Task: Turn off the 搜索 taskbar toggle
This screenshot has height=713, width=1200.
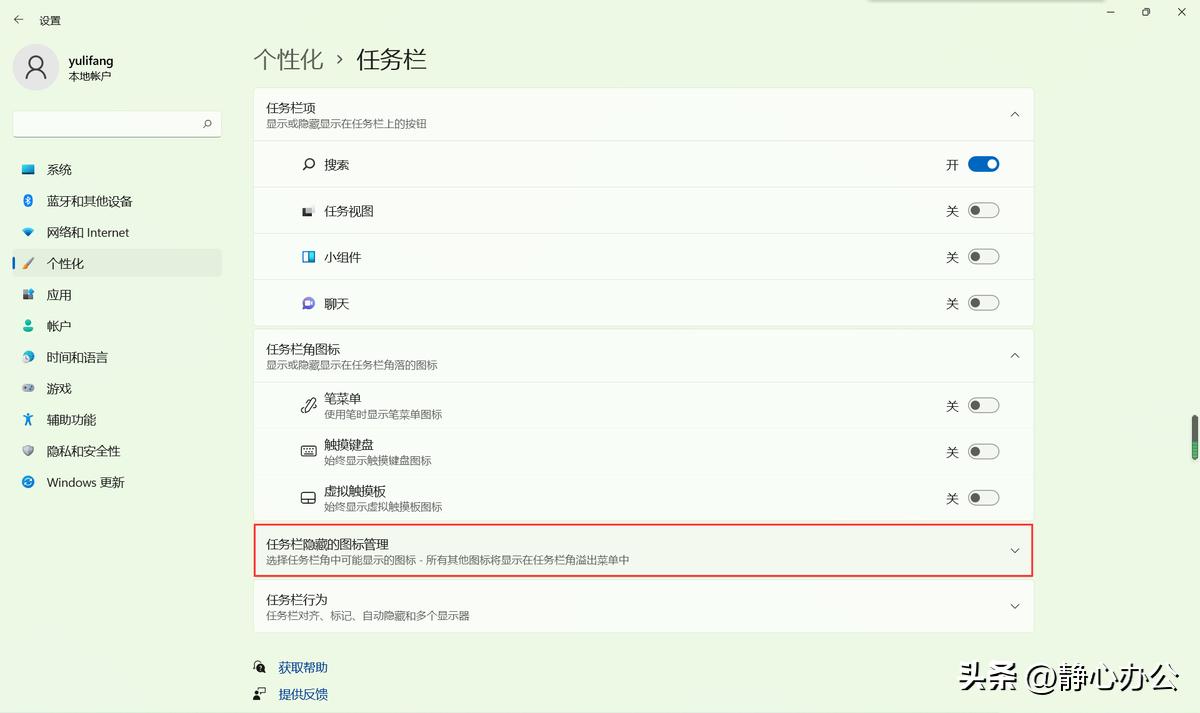Action: coord(982,163)
